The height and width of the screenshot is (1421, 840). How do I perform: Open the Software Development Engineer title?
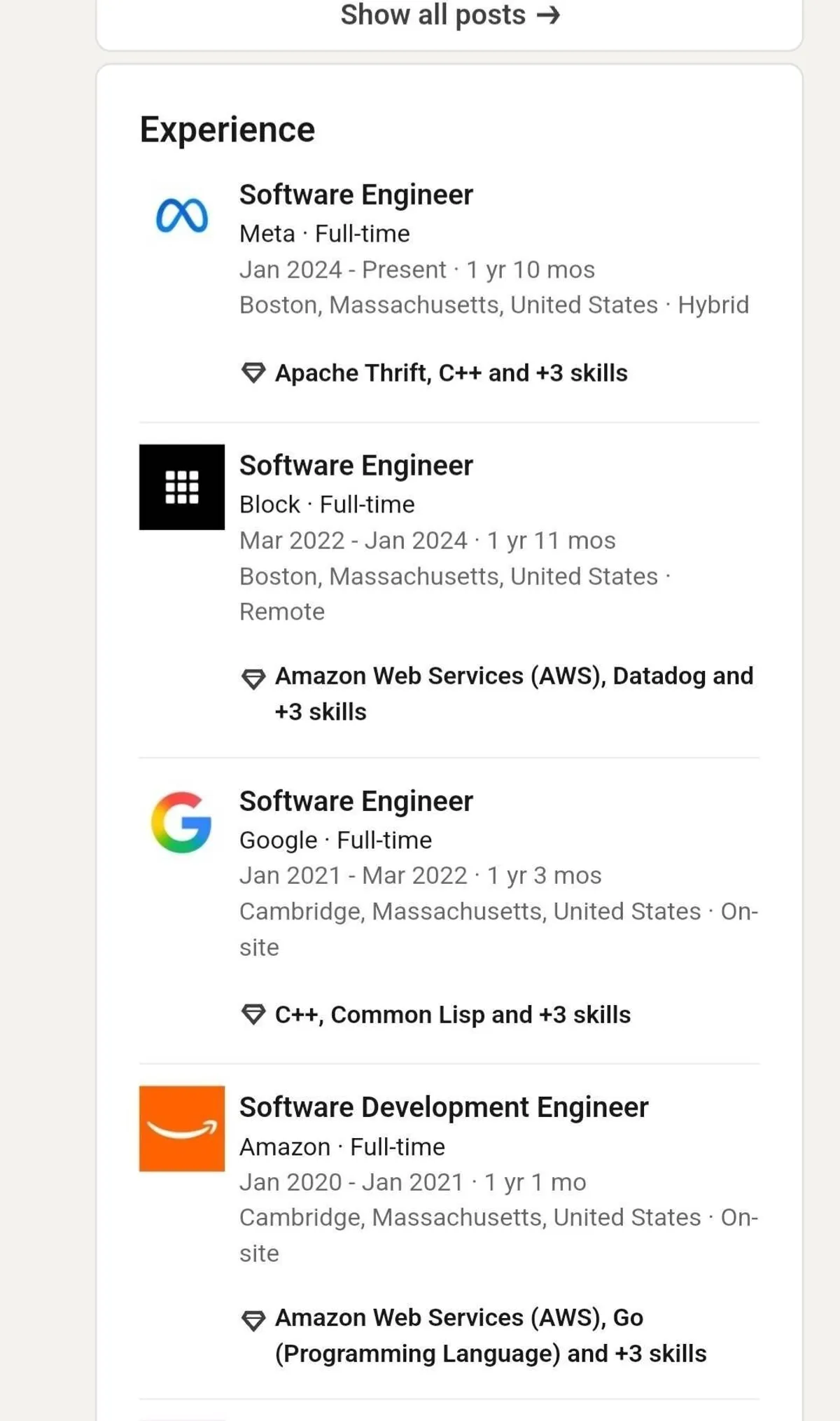click(x=443, y=1107)
